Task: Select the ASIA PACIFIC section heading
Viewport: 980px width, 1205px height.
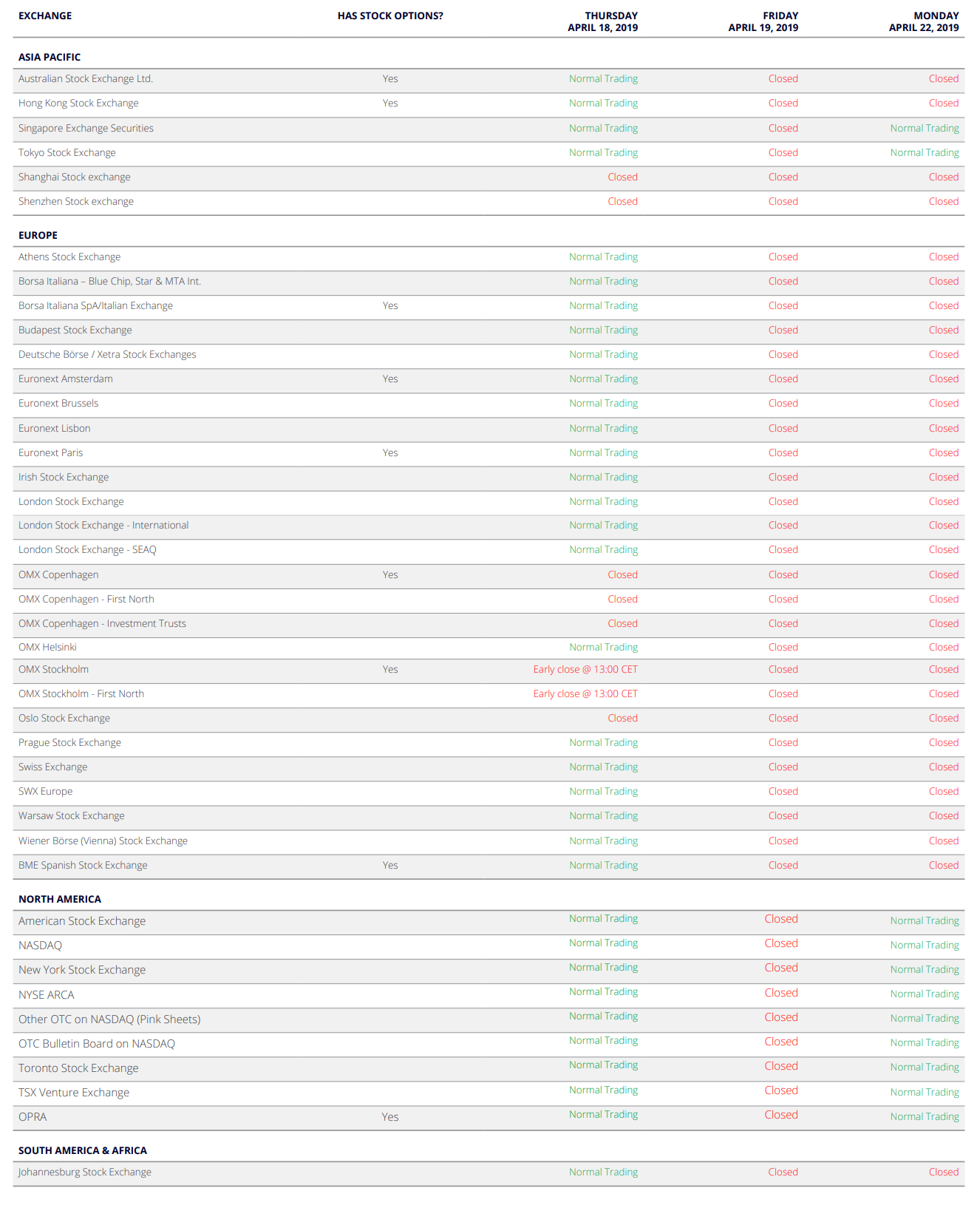Action: (x=50, y=57)
